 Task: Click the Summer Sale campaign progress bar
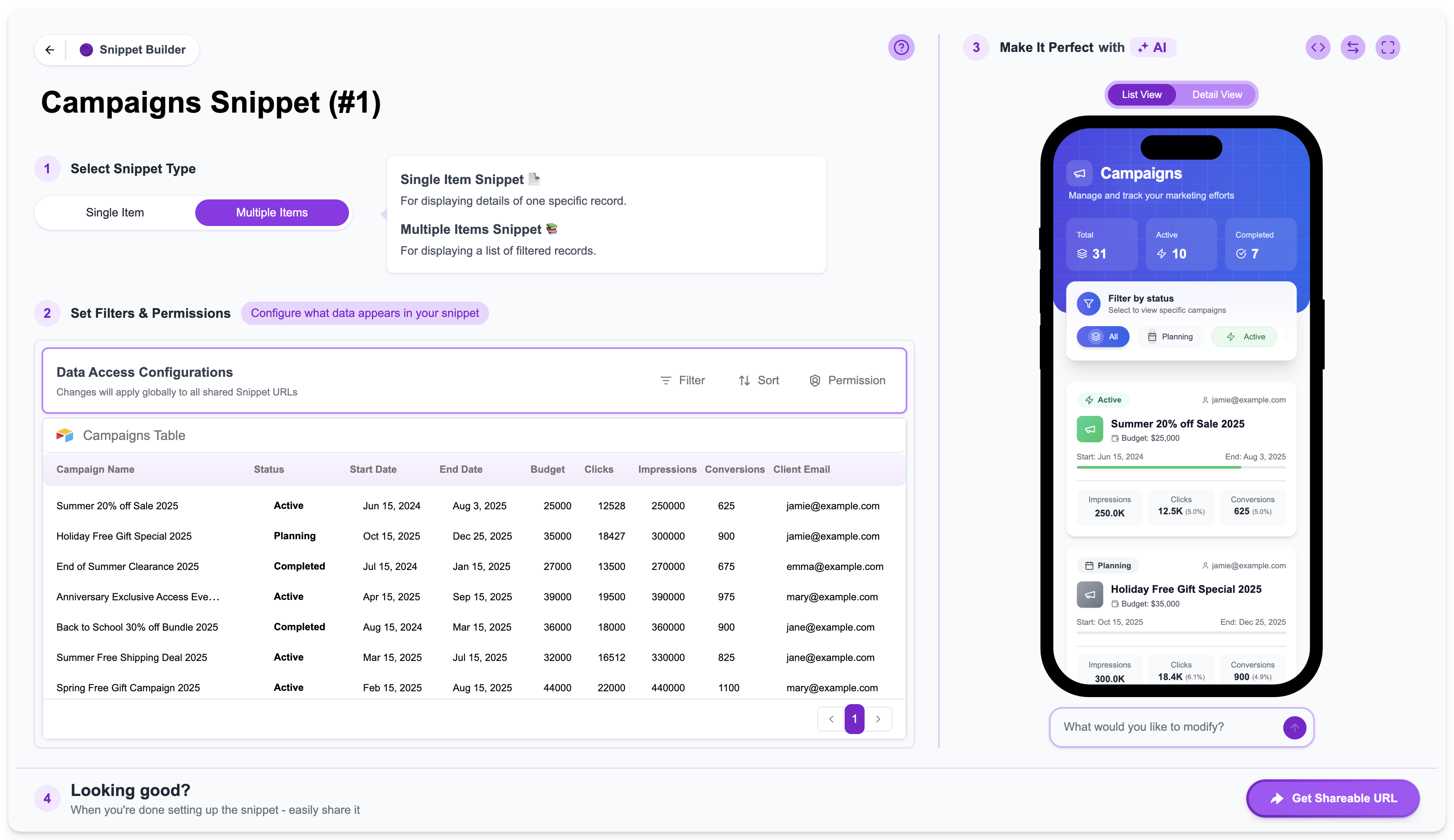point(1180,467)
